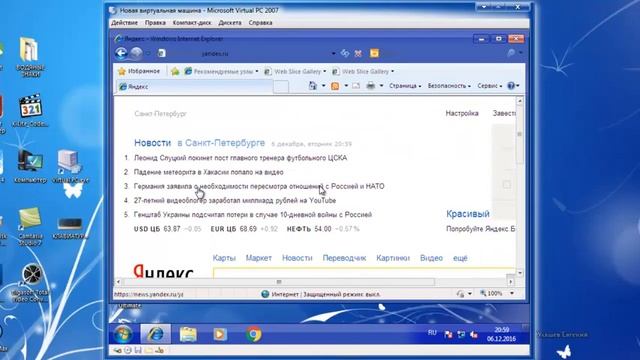Open Дискета menu in Virtual PC
Viewport: 640px width, 360px height.
(230, 23)
